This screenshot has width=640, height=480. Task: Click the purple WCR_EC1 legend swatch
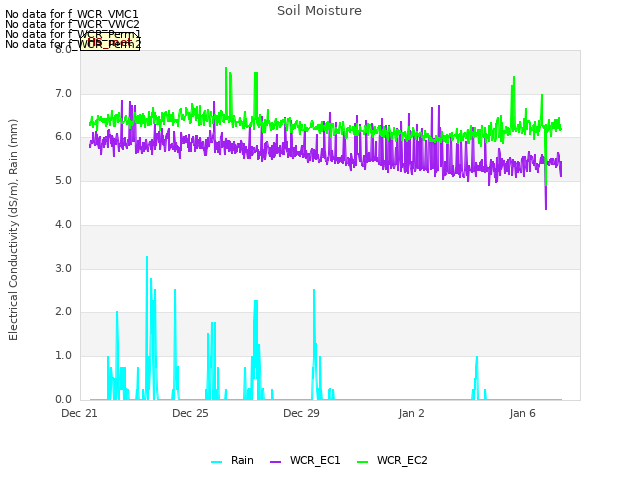(276, 462)
